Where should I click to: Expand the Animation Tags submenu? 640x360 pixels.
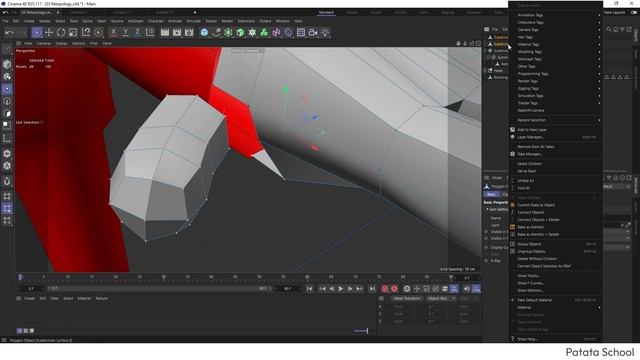[x=556, y=15]
